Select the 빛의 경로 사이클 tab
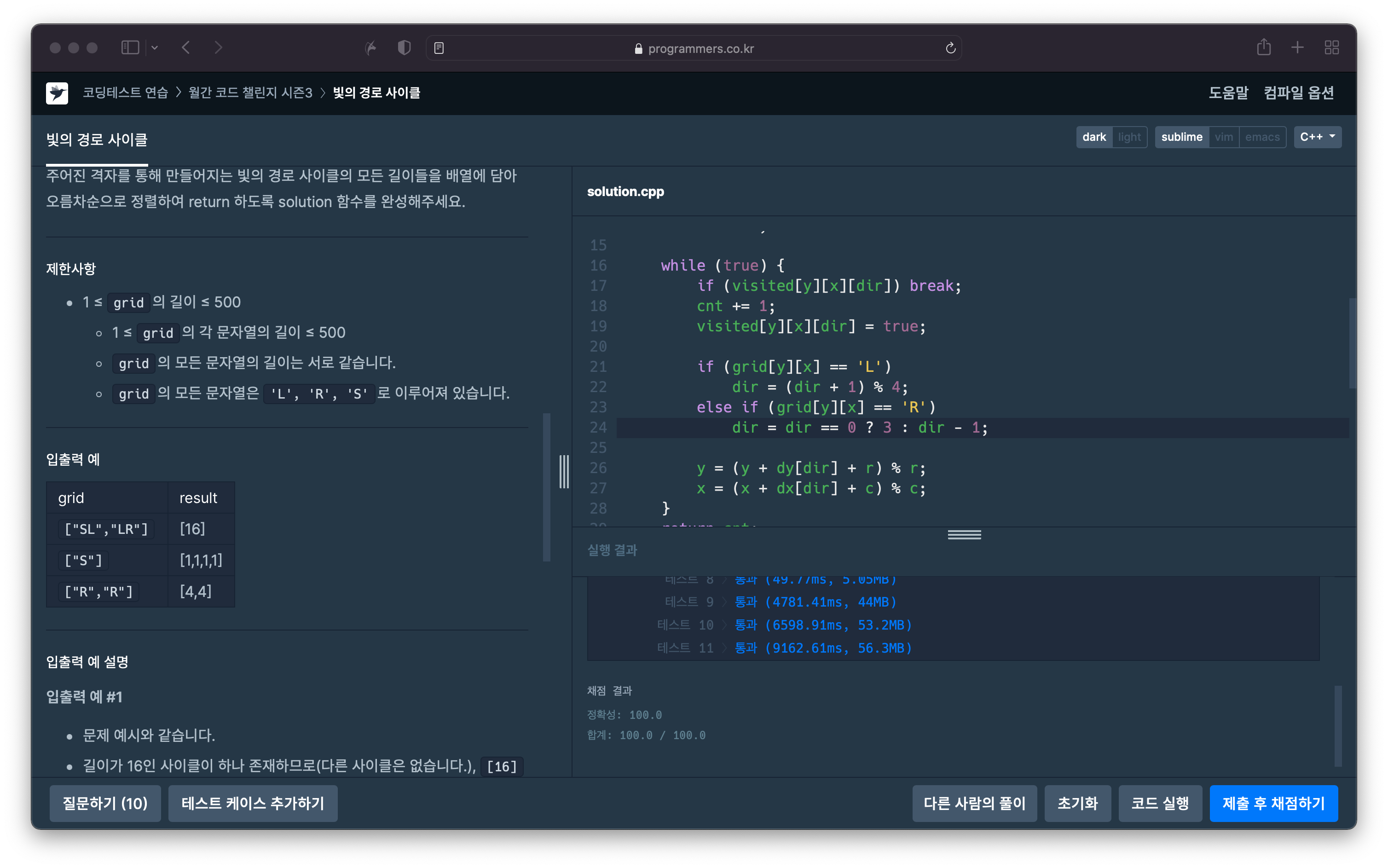 tap(97, 140)
